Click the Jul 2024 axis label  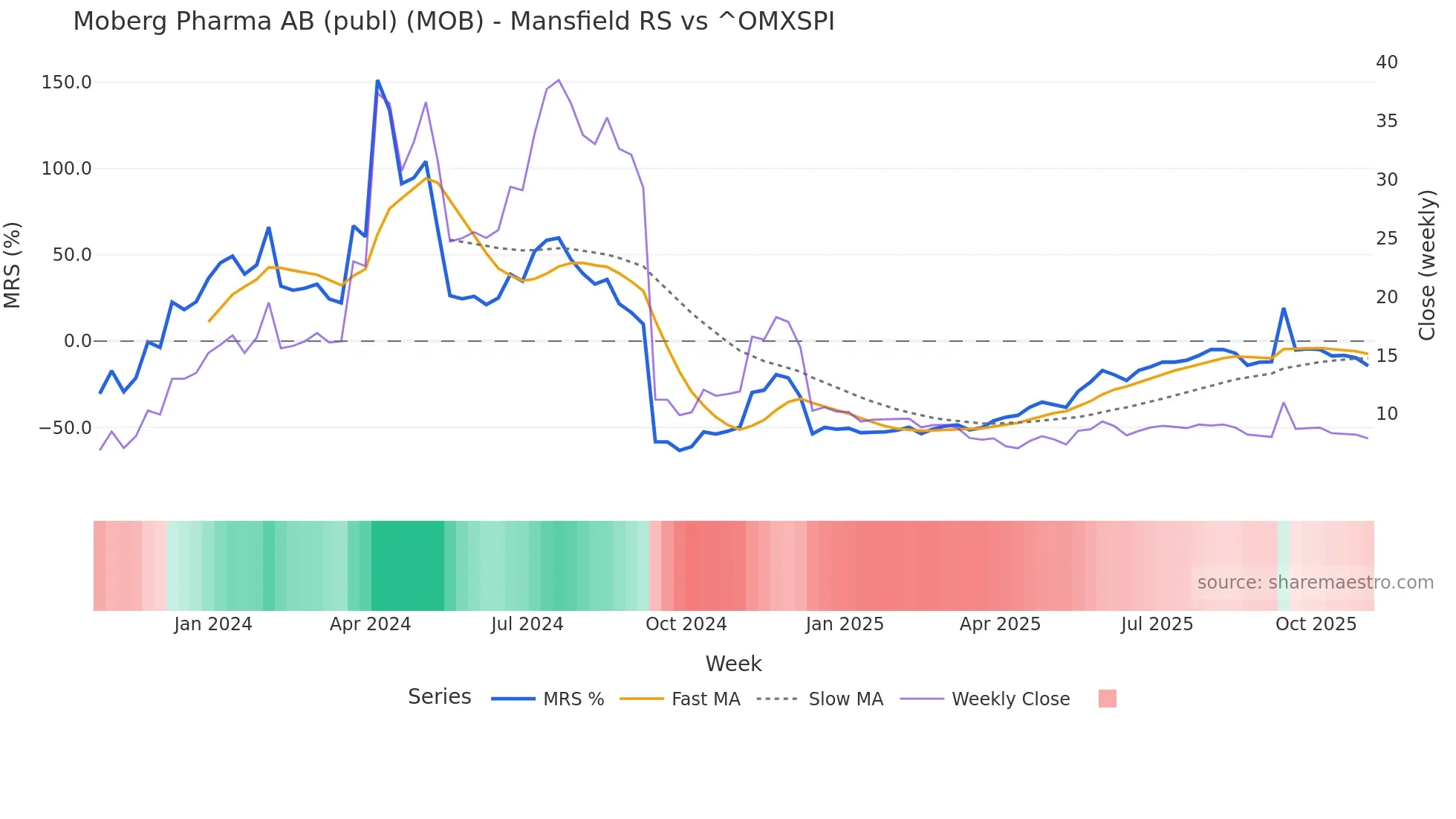pyautogui.click(x=527, y=624)
